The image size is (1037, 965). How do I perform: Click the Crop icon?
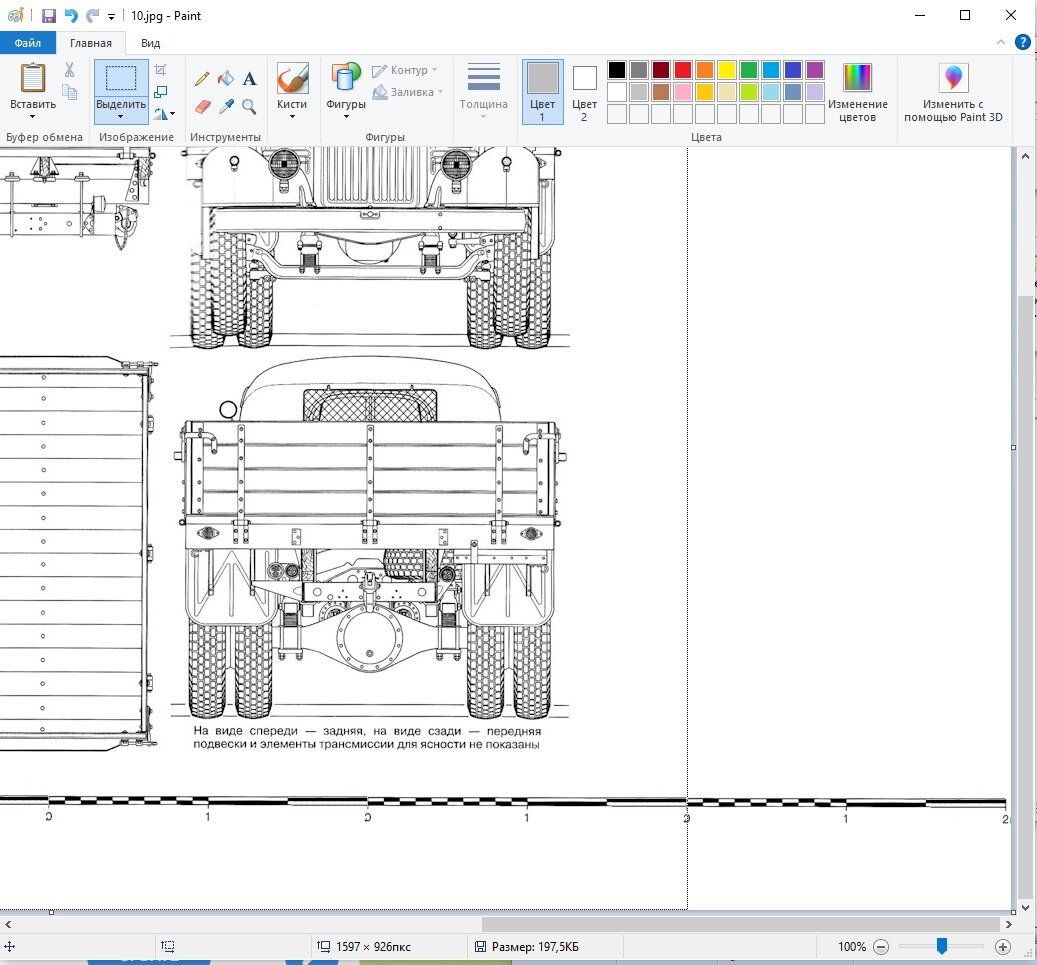[161, 69]
